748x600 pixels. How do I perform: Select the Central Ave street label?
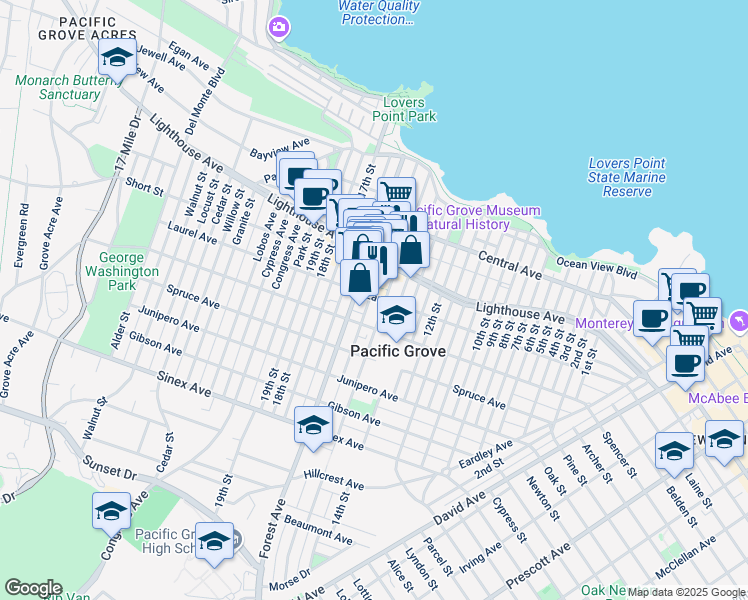(x=510, y=265)
